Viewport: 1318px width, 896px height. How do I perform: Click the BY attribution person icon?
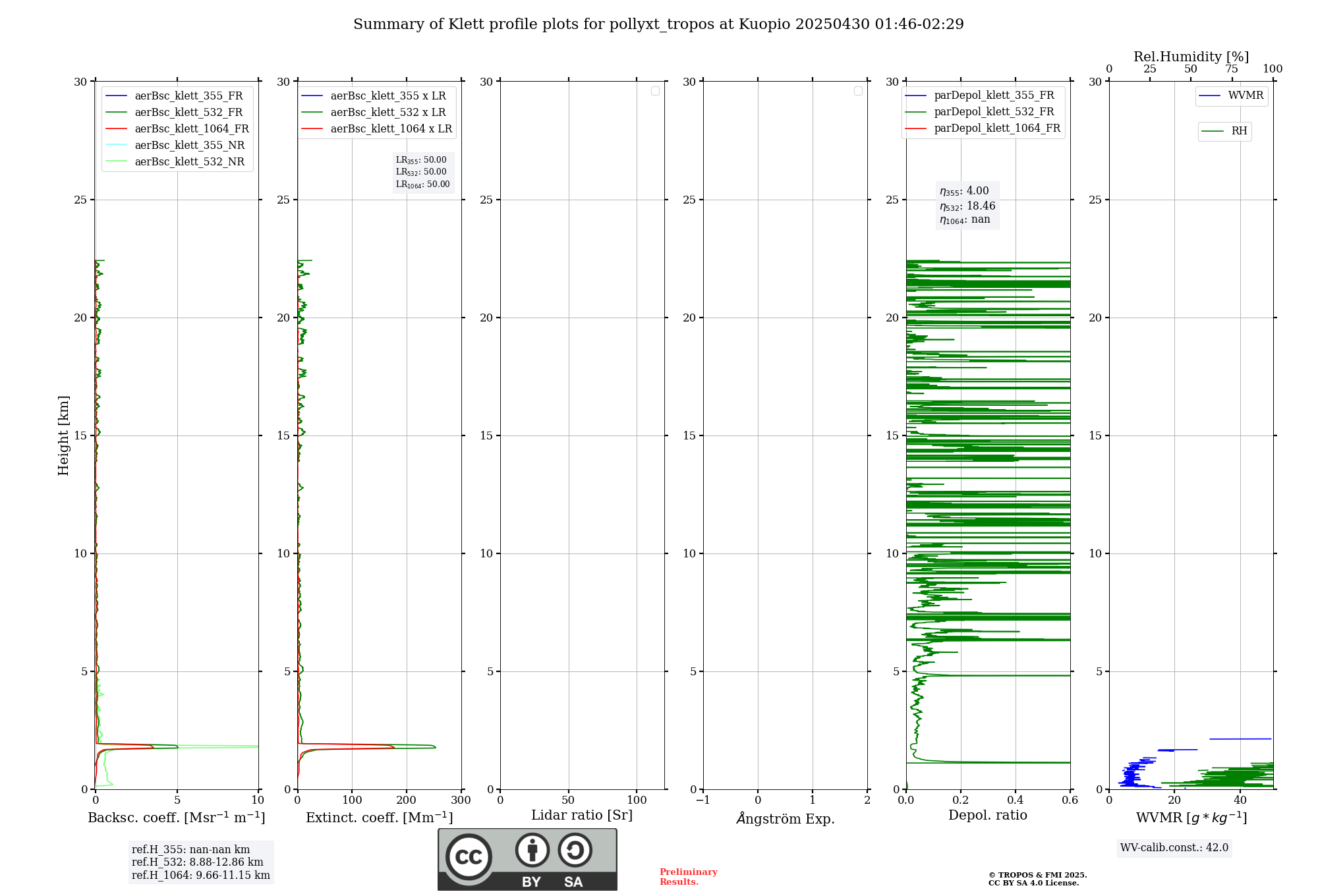532,850
